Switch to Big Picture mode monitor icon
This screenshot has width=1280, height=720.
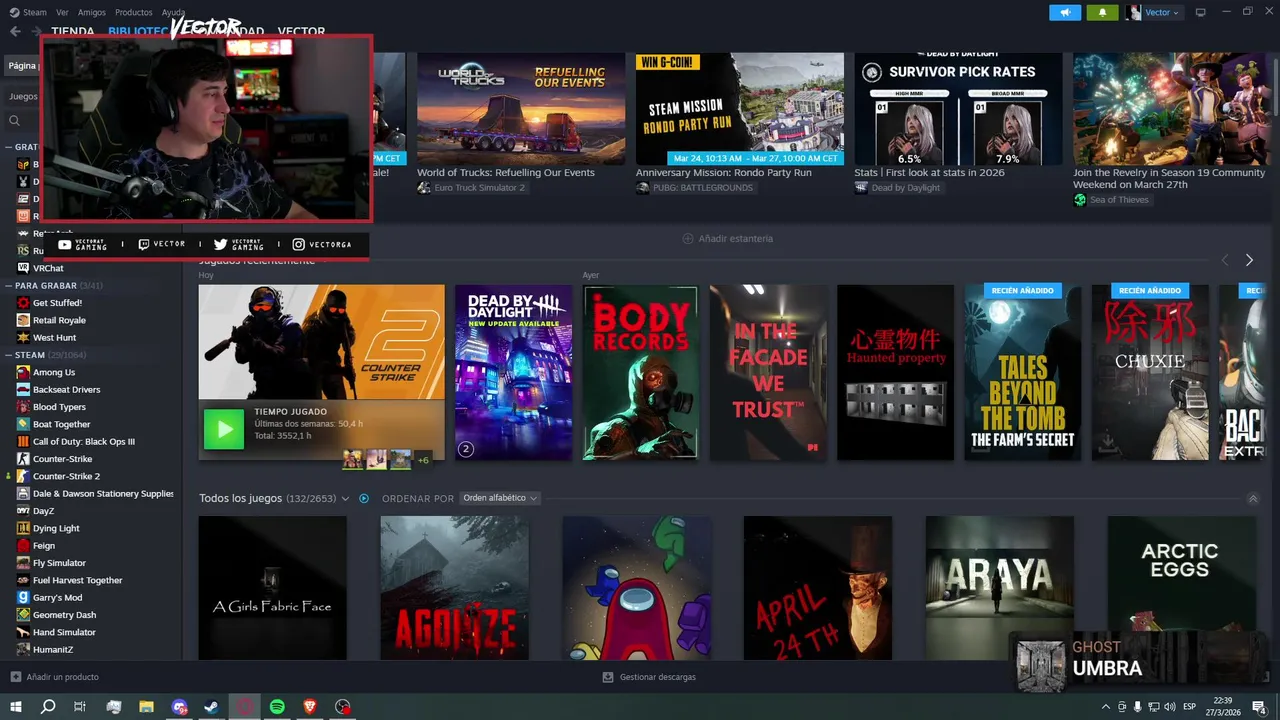pos(1200,12)
